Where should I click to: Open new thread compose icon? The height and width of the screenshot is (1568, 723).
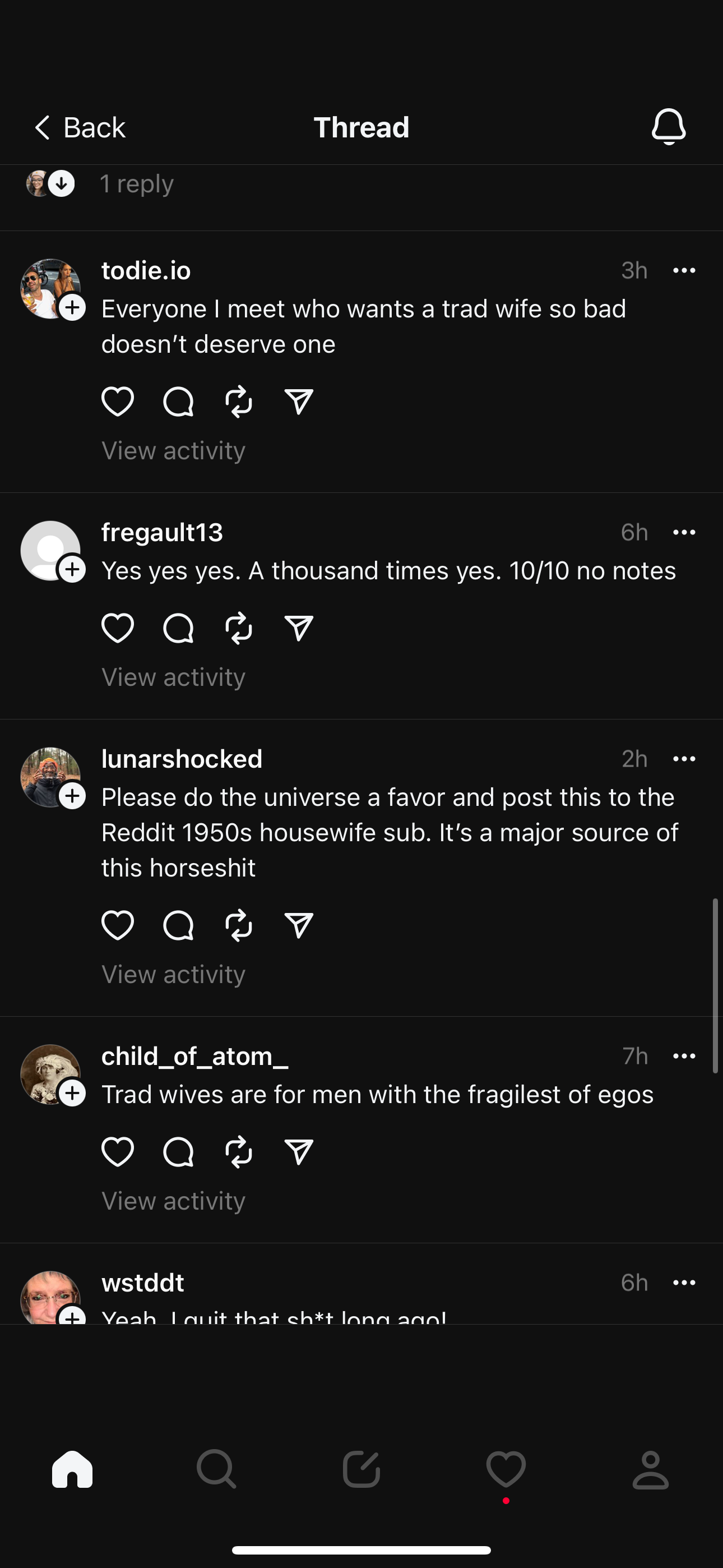point(361,1469)
